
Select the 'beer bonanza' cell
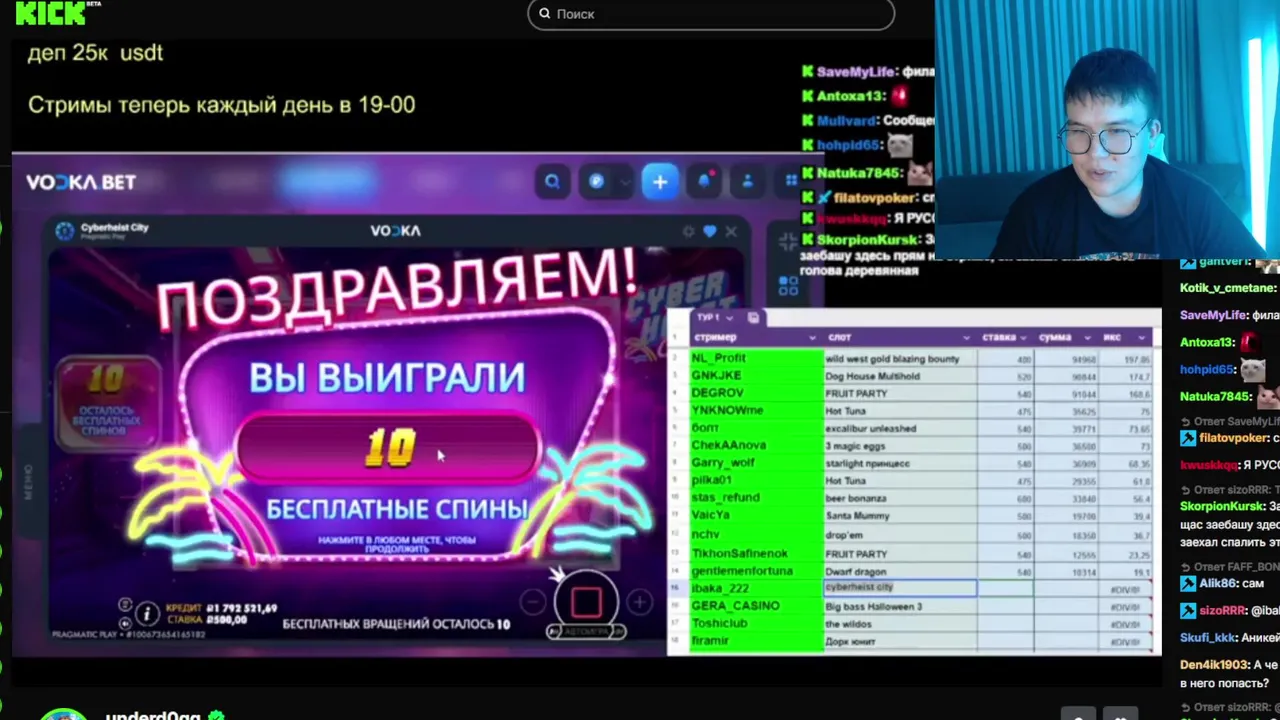(x=901, y=498)
